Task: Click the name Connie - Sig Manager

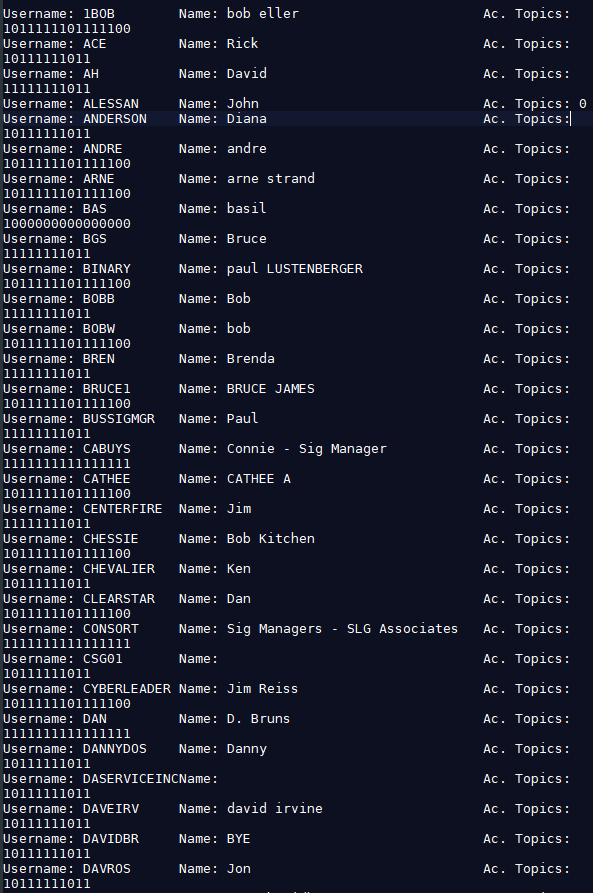Action: click(306, 449)
